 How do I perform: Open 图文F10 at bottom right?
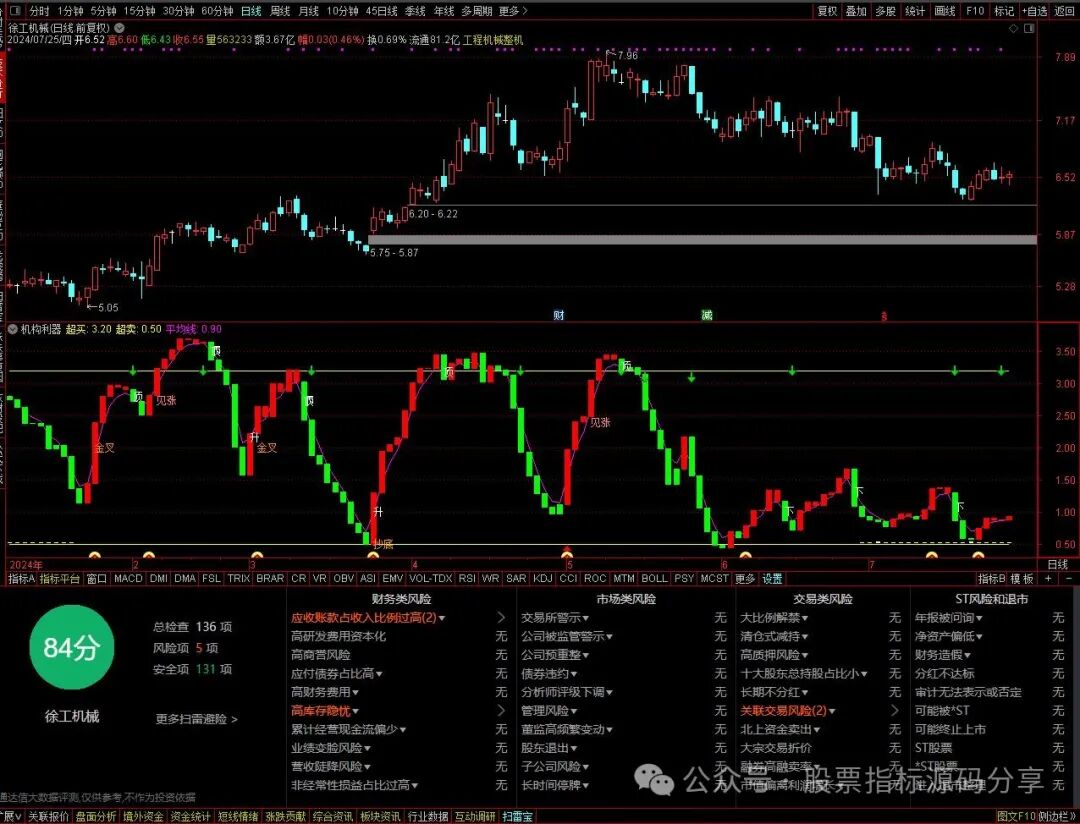click(x=1017, y=817)
